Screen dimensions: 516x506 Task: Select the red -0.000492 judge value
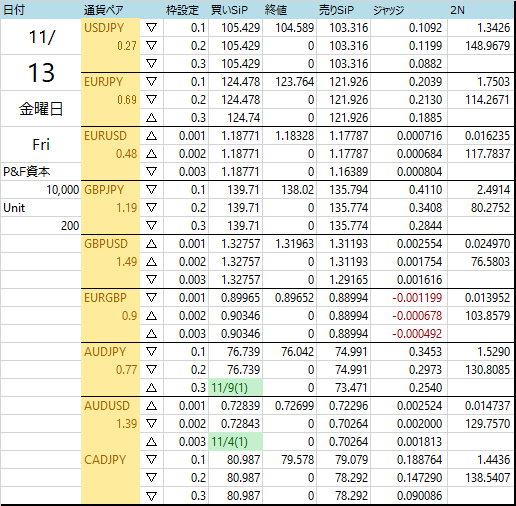coord(417,334)
